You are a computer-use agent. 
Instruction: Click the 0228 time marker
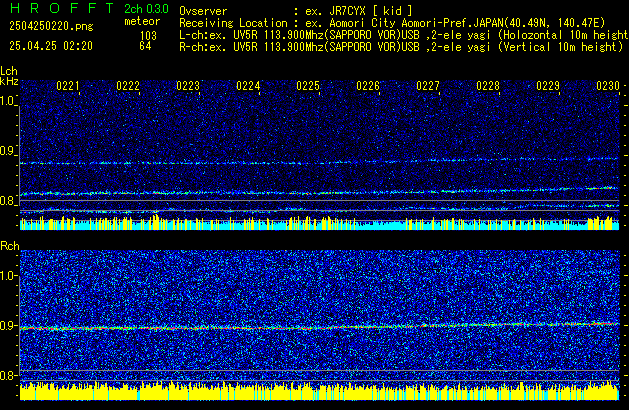coord(488,86)
